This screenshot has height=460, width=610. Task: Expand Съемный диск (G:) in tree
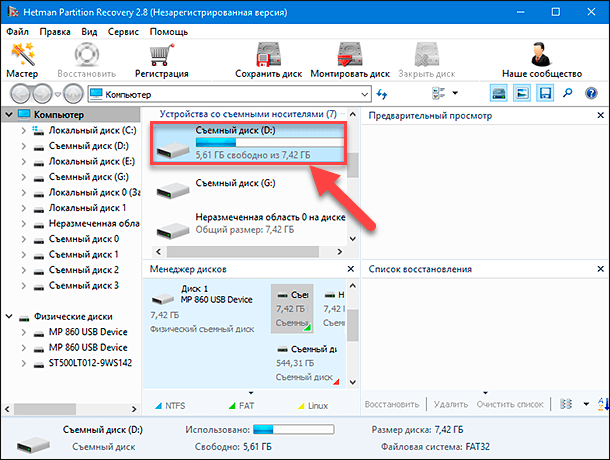23,177
